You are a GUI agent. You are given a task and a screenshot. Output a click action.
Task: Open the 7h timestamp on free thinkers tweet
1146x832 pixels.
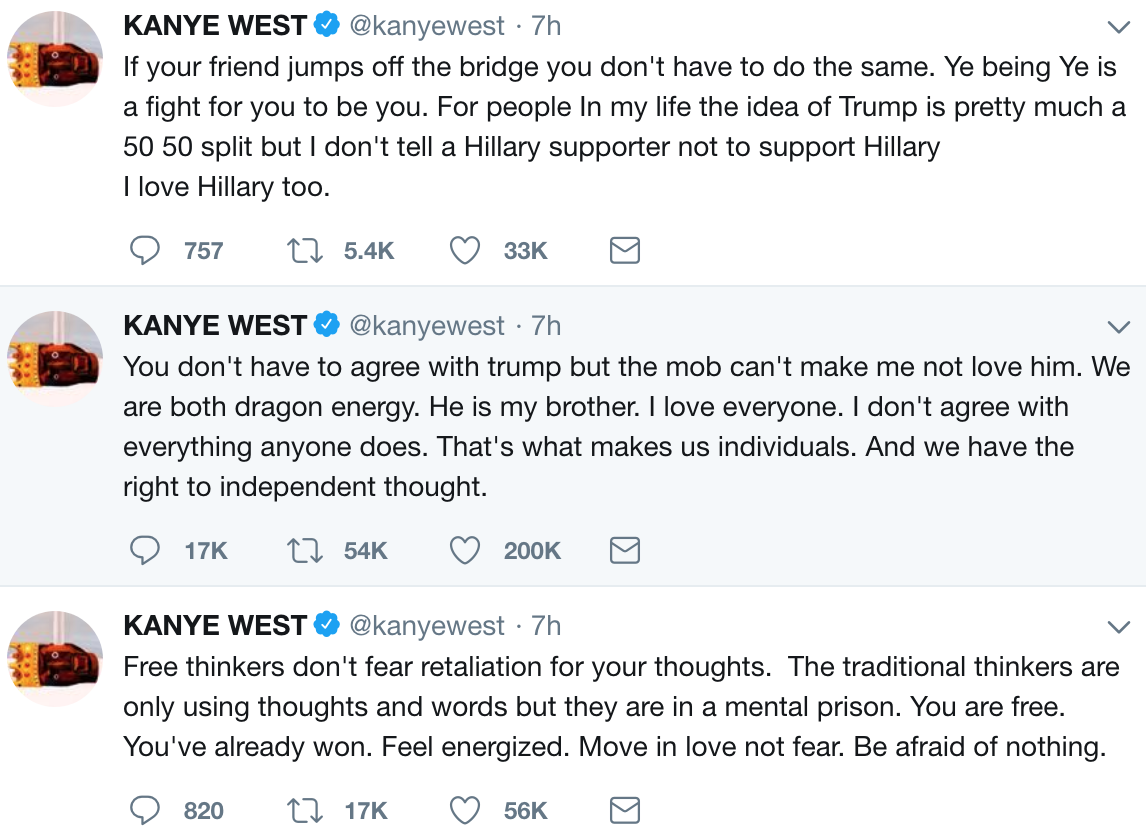[546, 626]
